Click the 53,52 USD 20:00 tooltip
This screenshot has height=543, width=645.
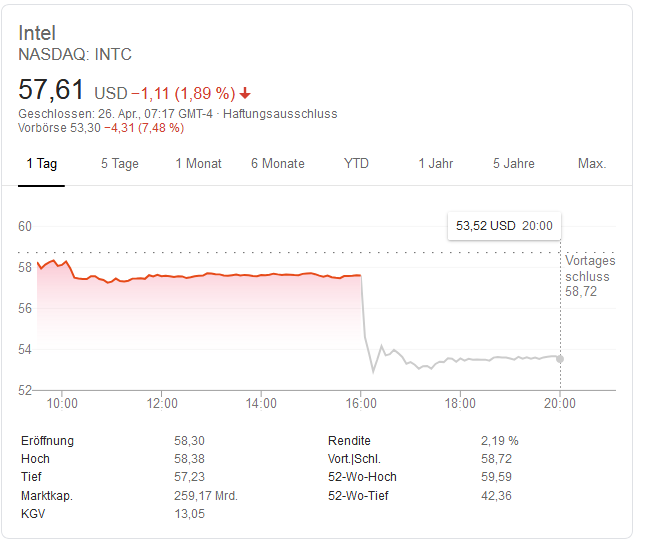click(504, 226)
